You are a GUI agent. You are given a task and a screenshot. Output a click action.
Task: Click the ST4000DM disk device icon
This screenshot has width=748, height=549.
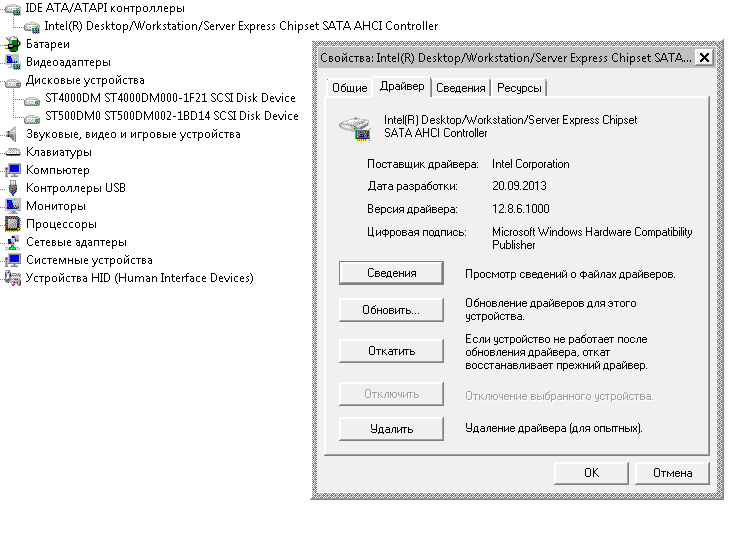point(32,100)
